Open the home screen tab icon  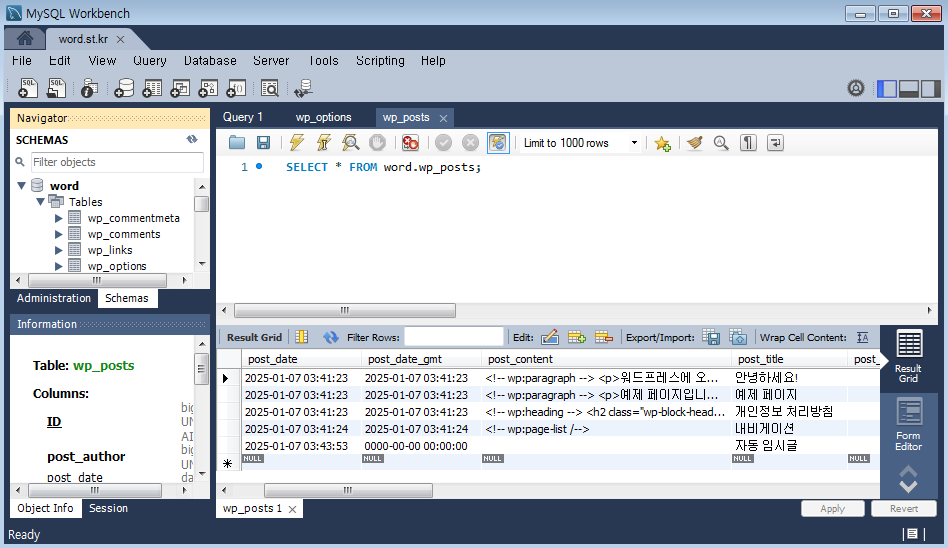point(25,39)
